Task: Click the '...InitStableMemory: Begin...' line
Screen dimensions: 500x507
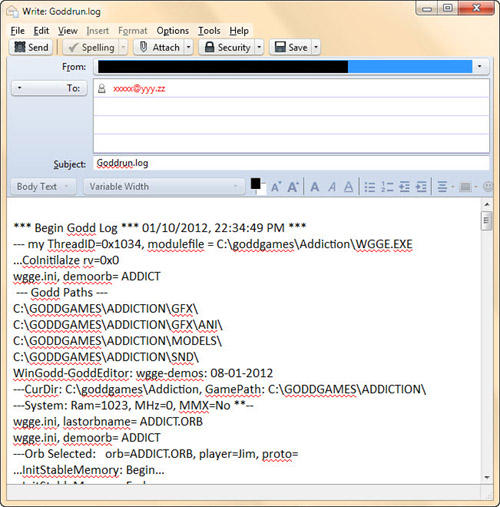Action: coord(89,470)
